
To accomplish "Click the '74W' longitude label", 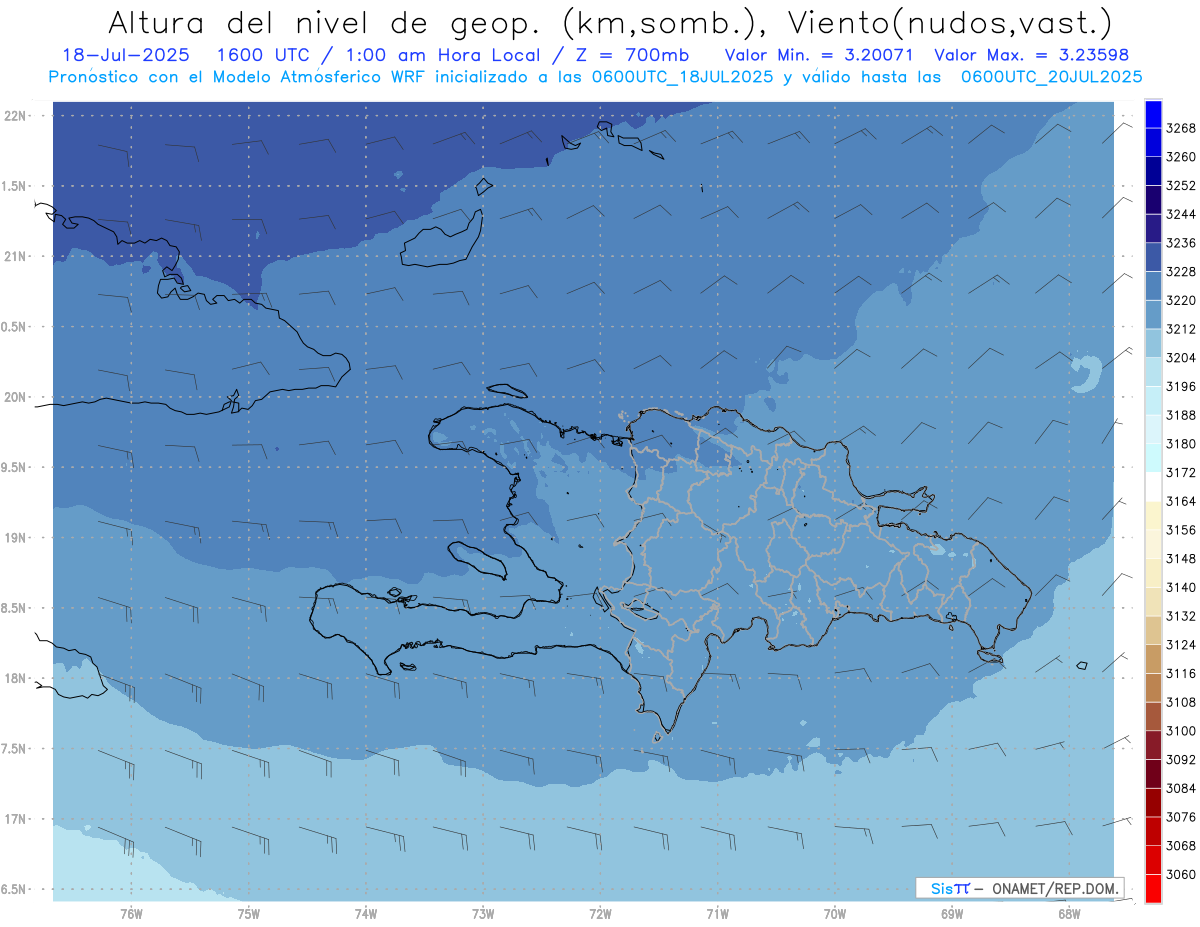I will (x=366, y=914).
